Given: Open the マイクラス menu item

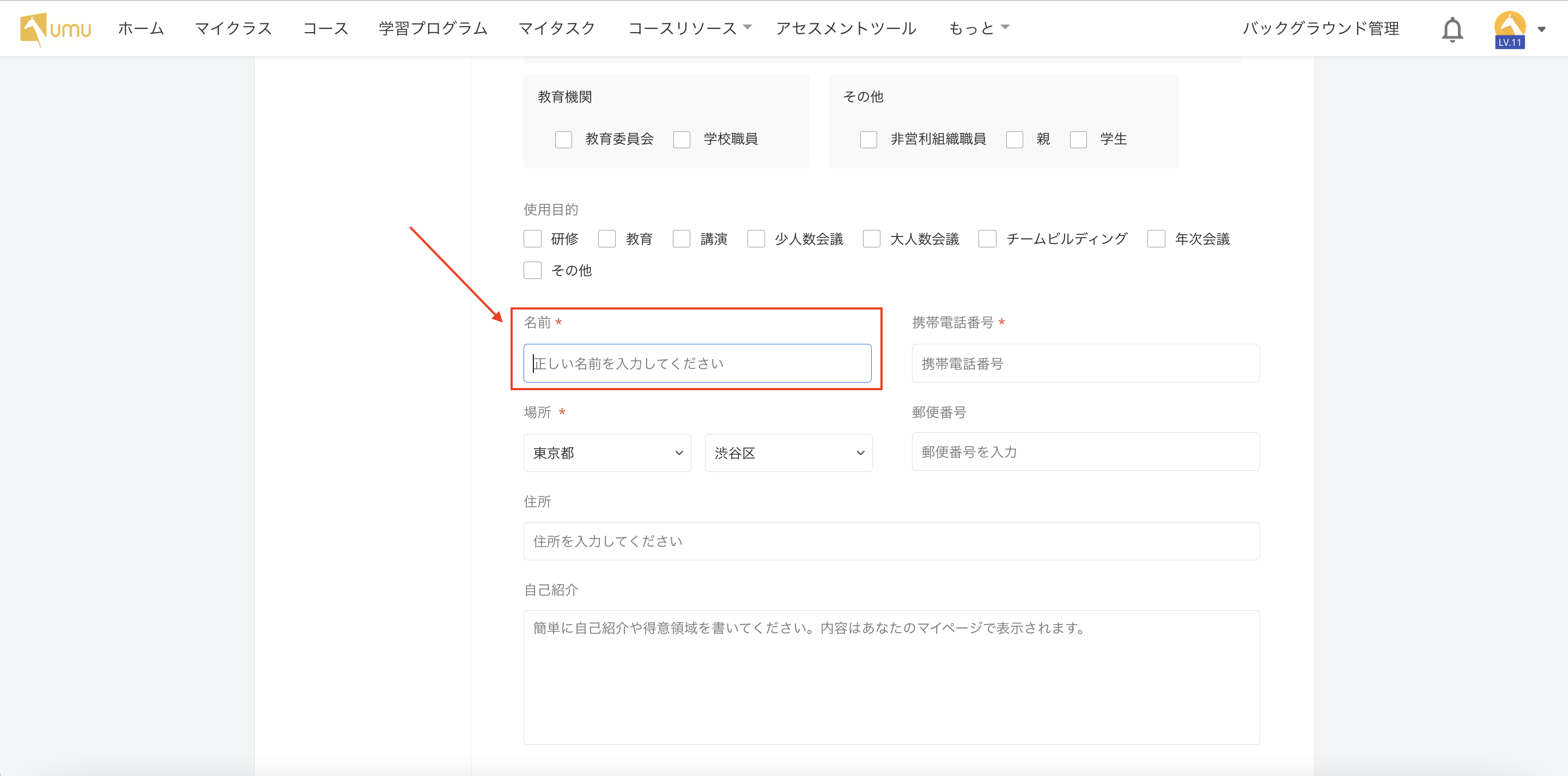Looking at the screenshot, I should [x=233, y=28].
